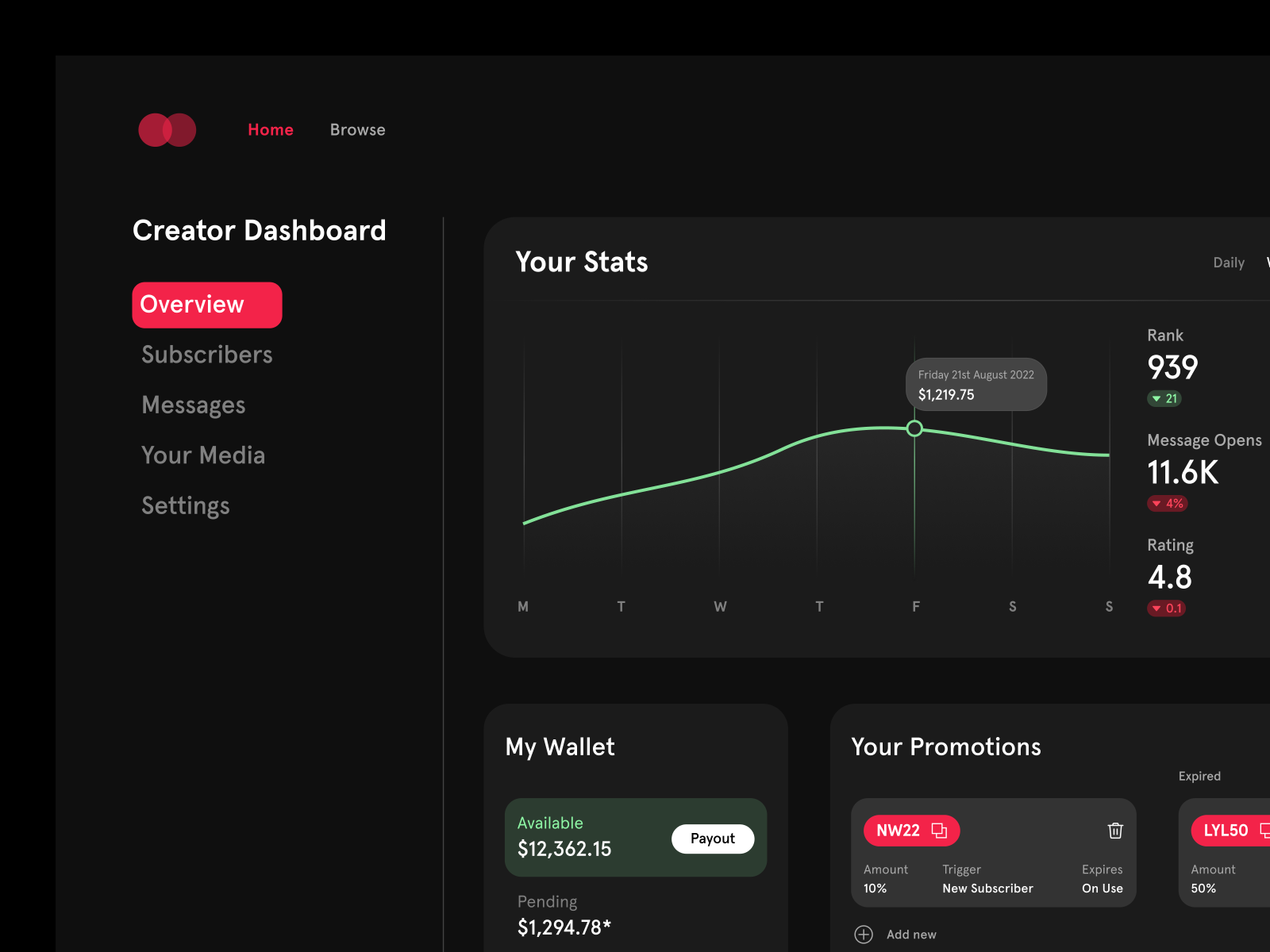Open the Subscribers section
1270x952 pixels.
coord(206,355)
